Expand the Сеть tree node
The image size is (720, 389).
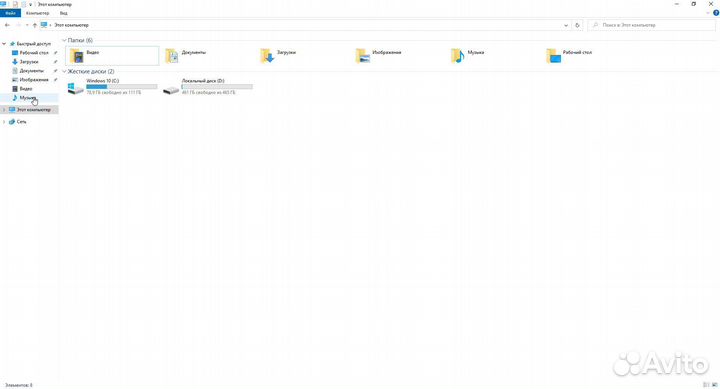pos(4,122)
